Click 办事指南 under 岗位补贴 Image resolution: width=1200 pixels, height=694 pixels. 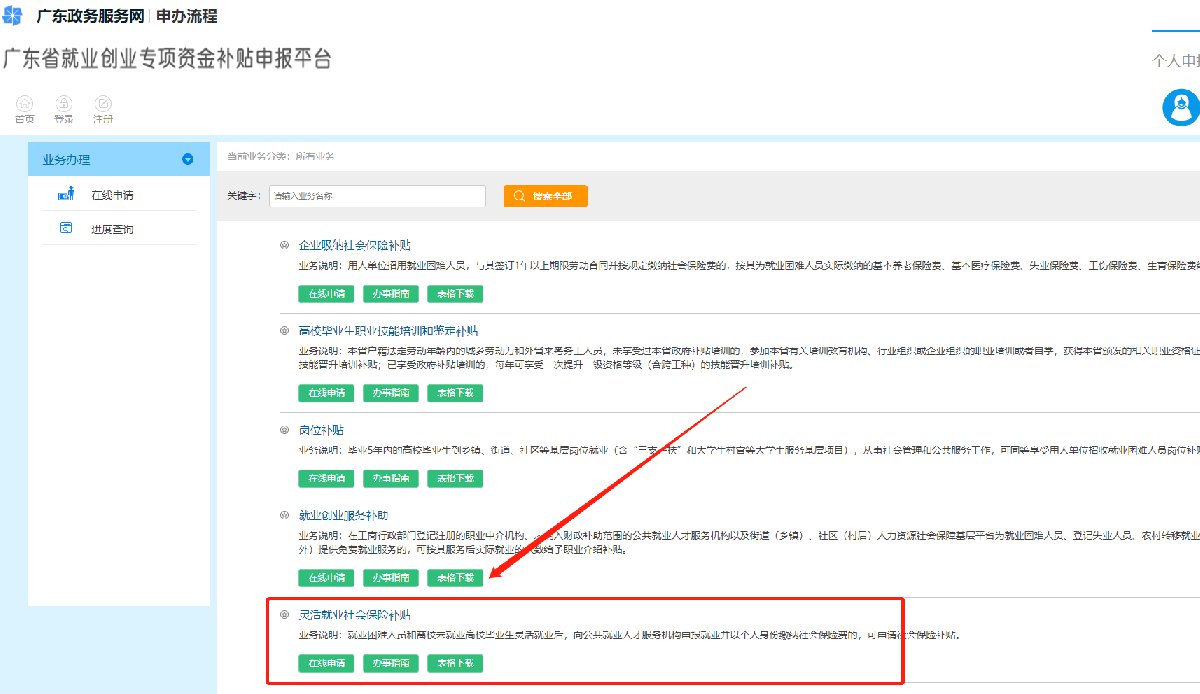click(391, 479)
